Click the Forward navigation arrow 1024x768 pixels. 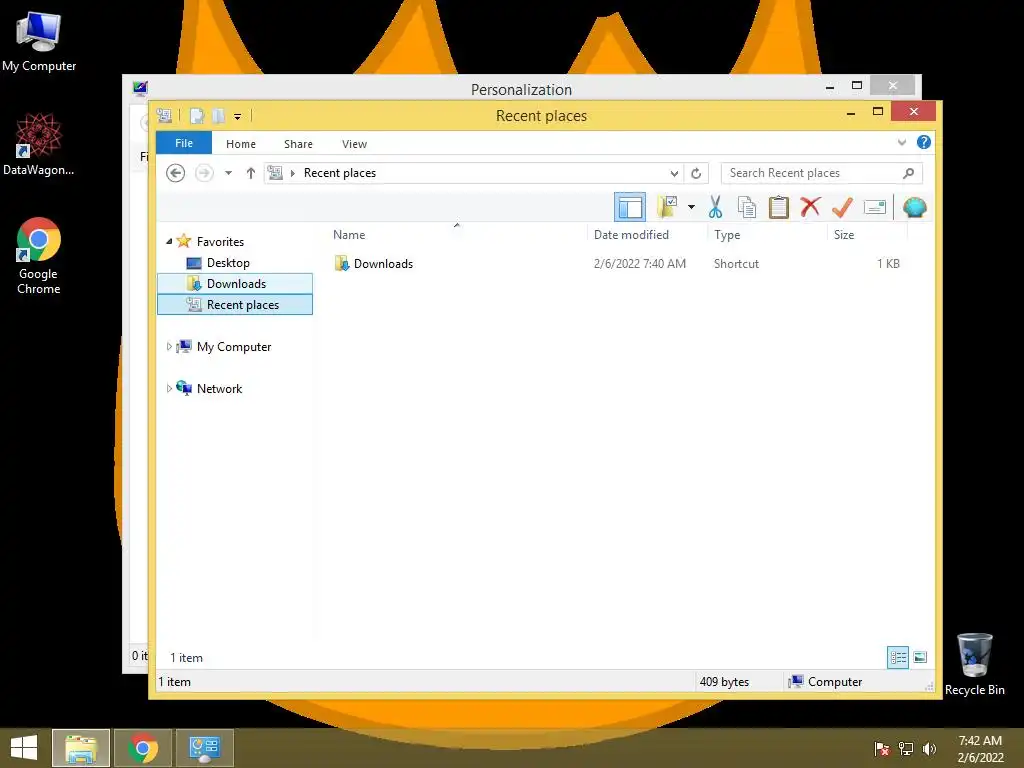click(204, 172)
